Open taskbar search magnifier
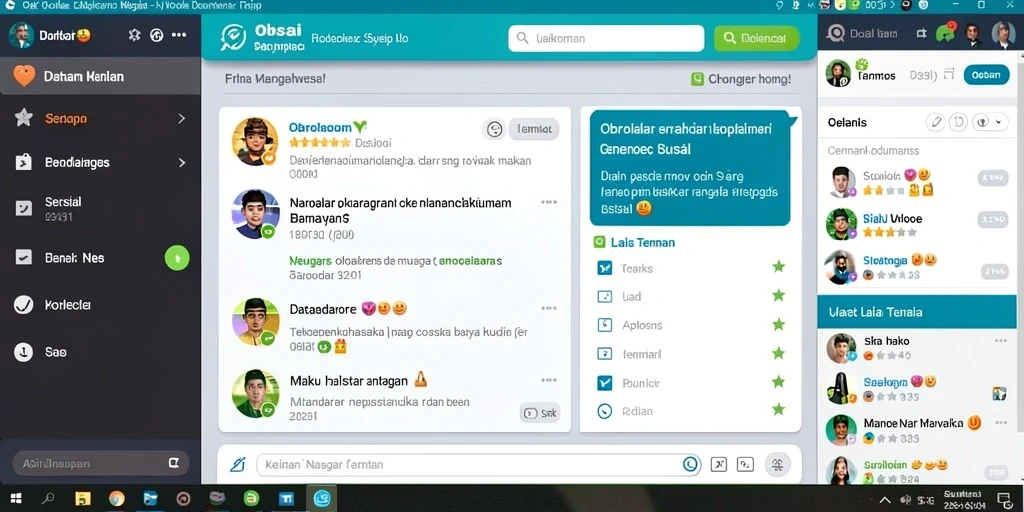The height and width of the screenshot is (512, 1024). 48,499
